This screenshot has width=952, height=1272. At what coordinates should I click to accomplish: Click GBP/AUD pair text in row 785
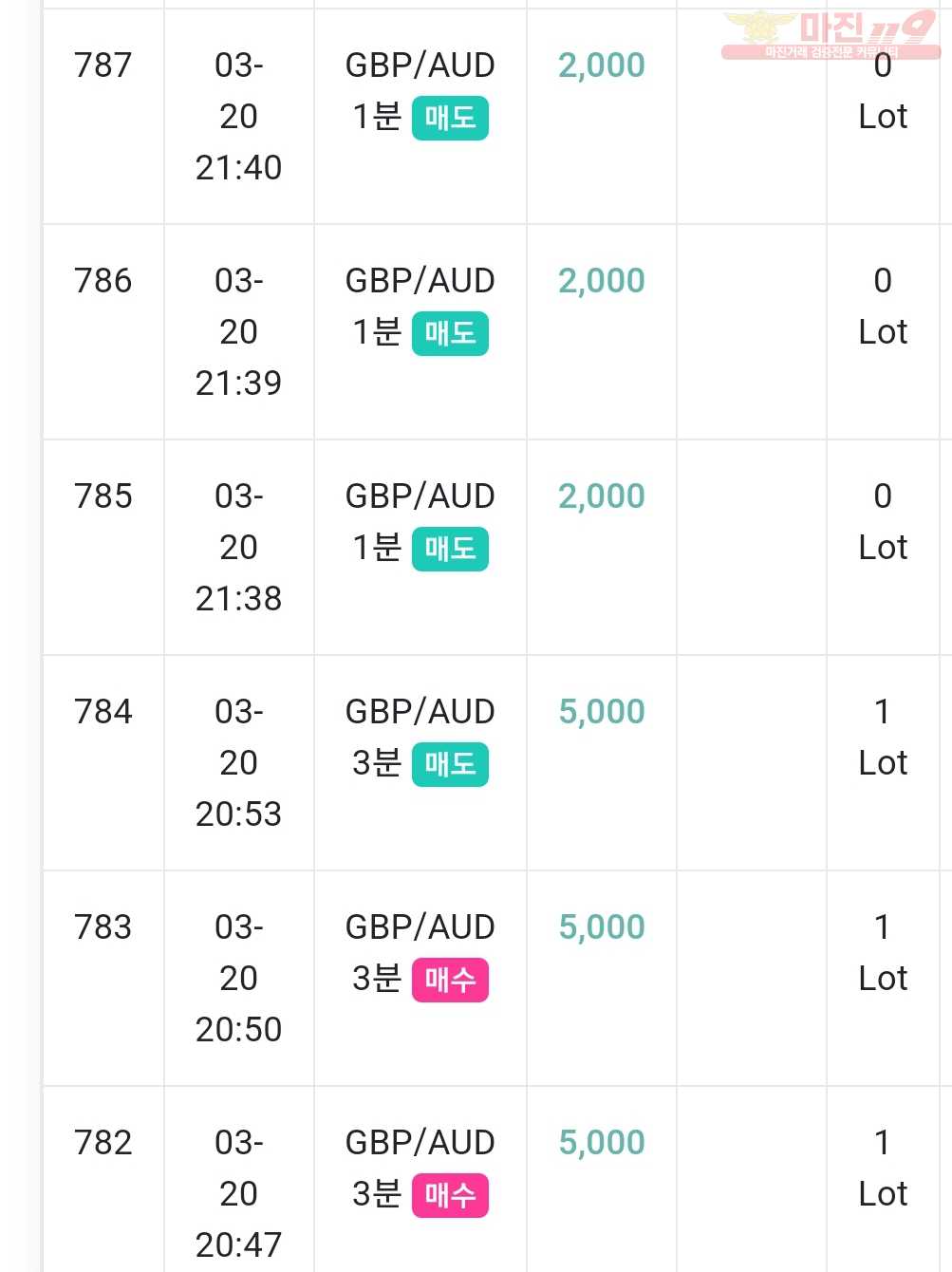[420, 496]
